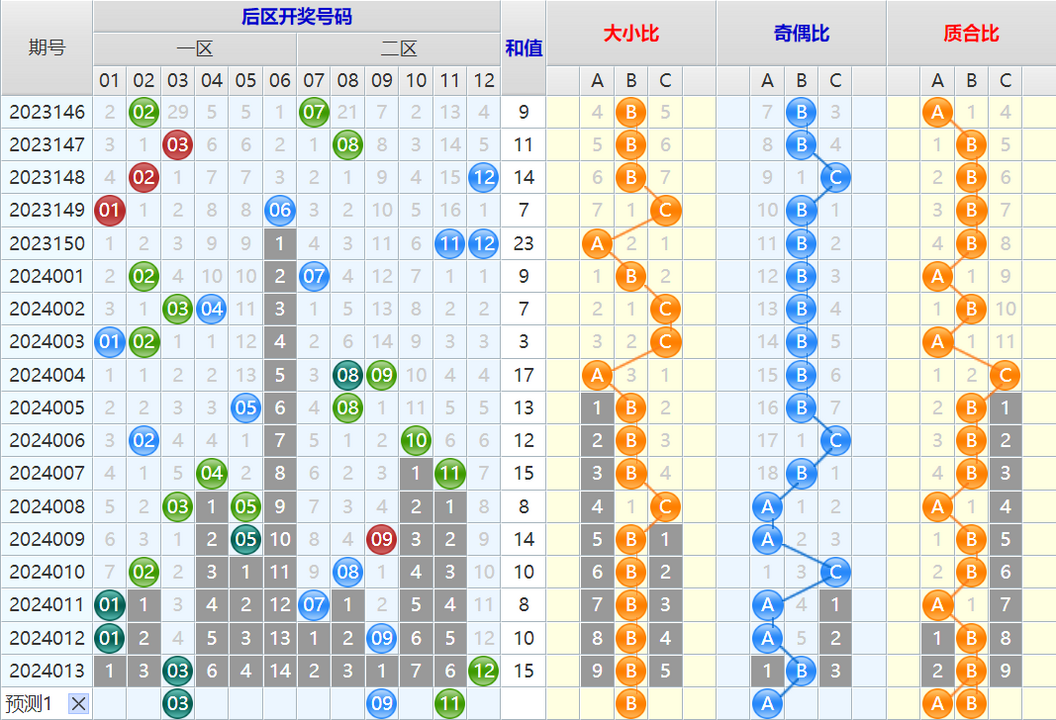Select ball 11 in the 预测1 row
This screenshot has width=1056, height=720.
click(x=450, y=704)
